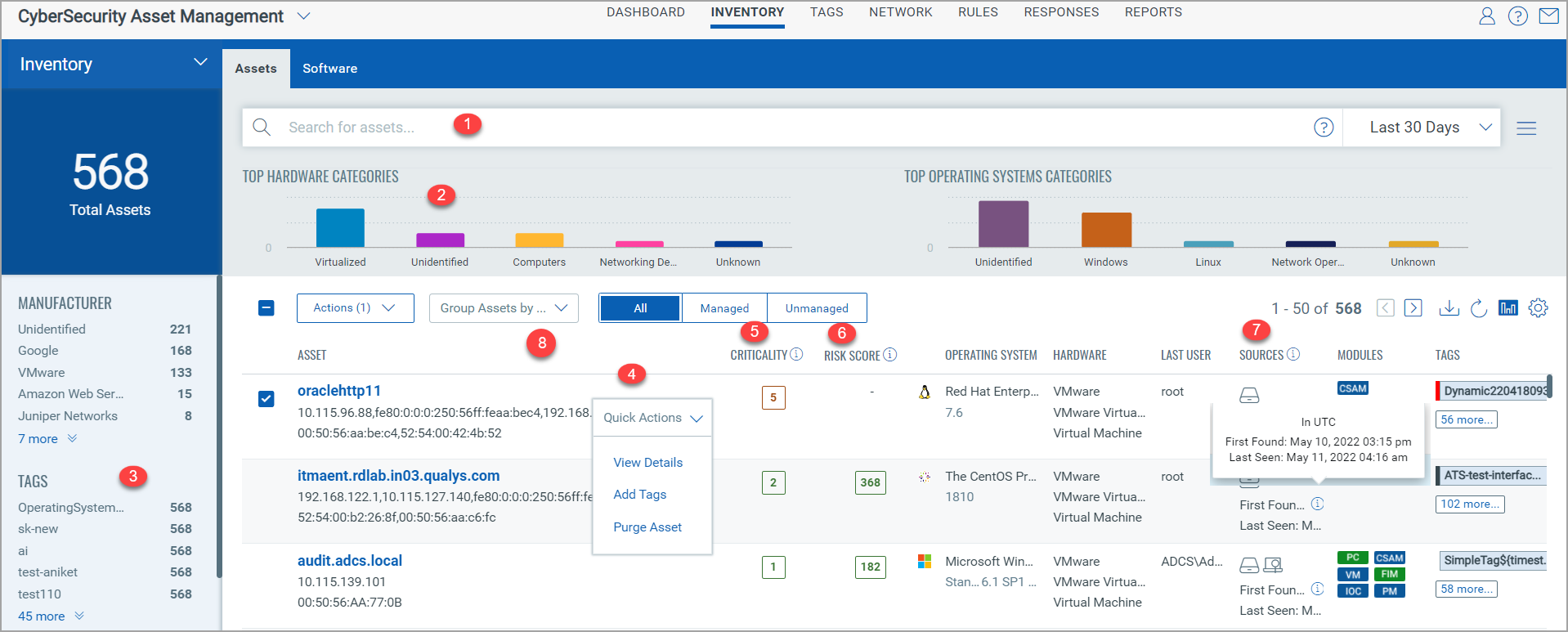The width and height of the screenshot is (1568, 632).
Task: Click PC module badge for audit.adcs.local
Action: coord(1353,558)
